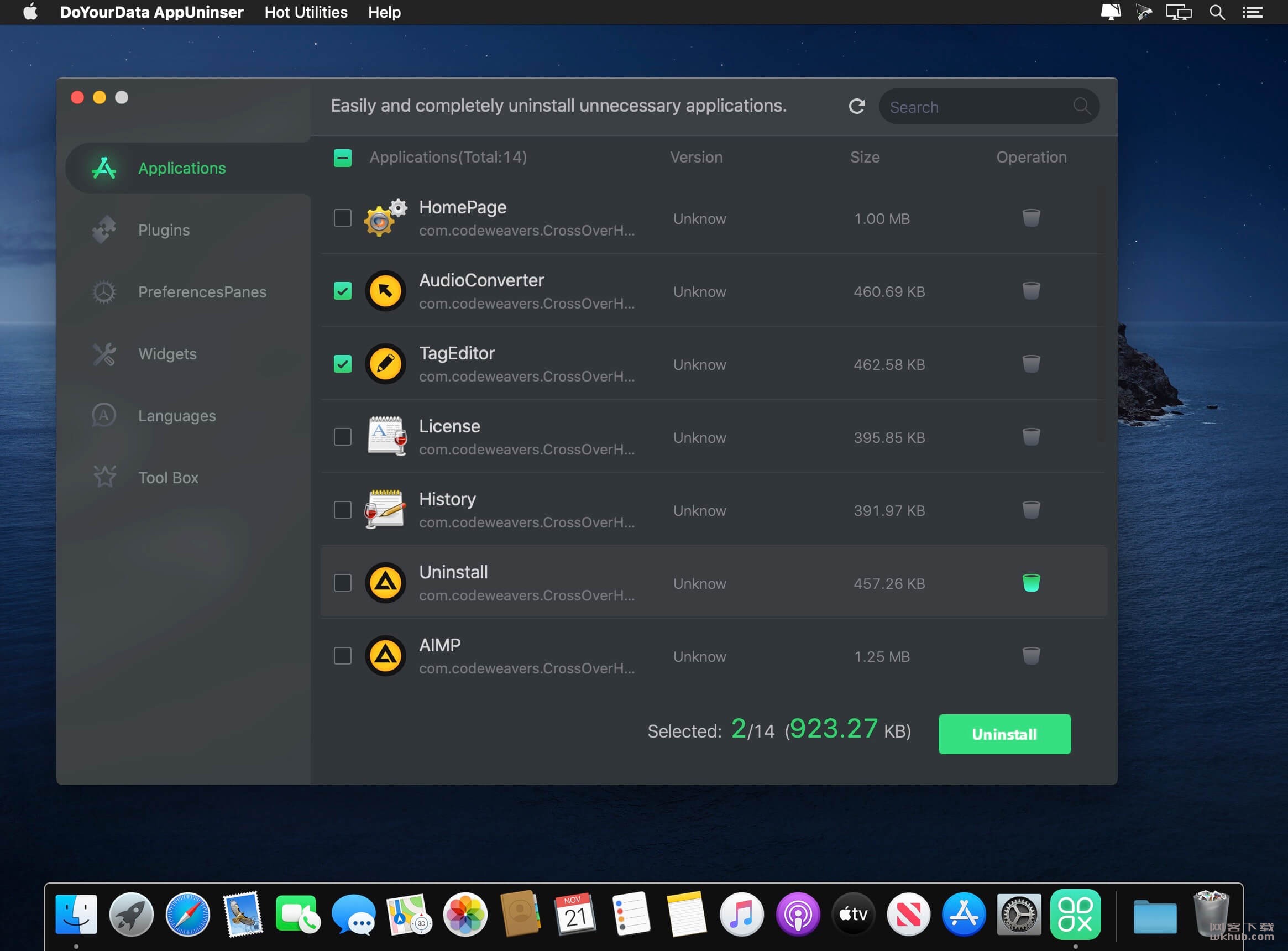Viewport: 1288px width, 951px height.
Task: Click the AudioConverter arrow app icon
Action: [386, 291]
